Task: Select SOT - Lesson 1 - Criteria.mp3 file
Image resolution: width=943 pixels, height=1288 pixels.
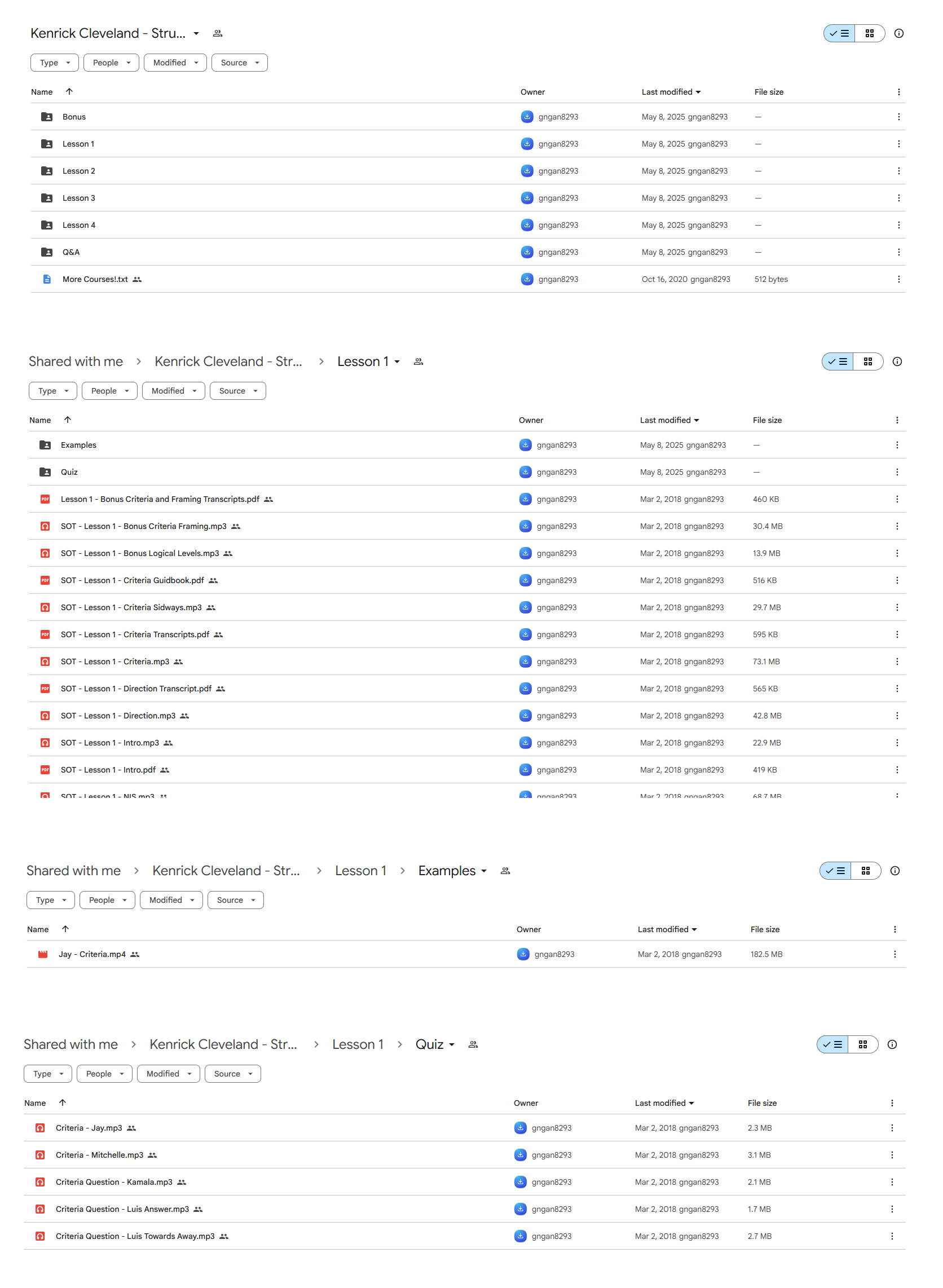Action: 467,661
